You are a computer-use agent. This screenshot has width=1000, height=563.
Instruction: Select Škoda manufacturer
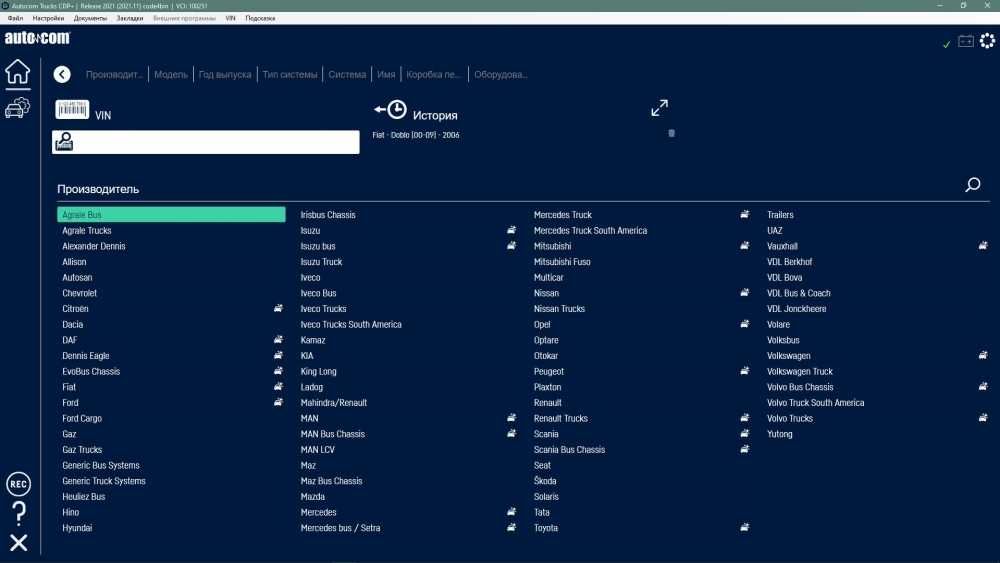point(545,481)
